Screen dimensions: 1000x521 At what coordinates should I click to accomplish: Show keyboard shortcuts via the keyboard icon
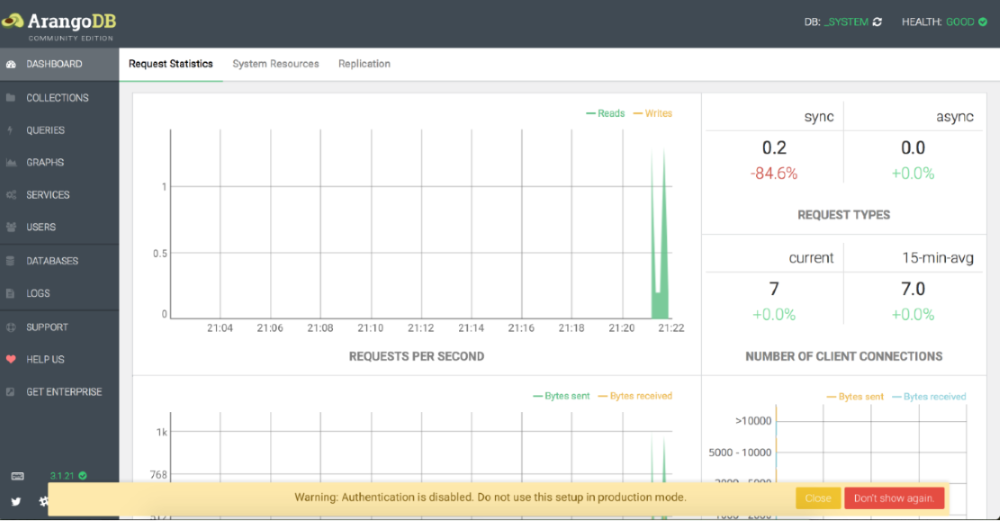pyautogui.click(x=16, y=476)
